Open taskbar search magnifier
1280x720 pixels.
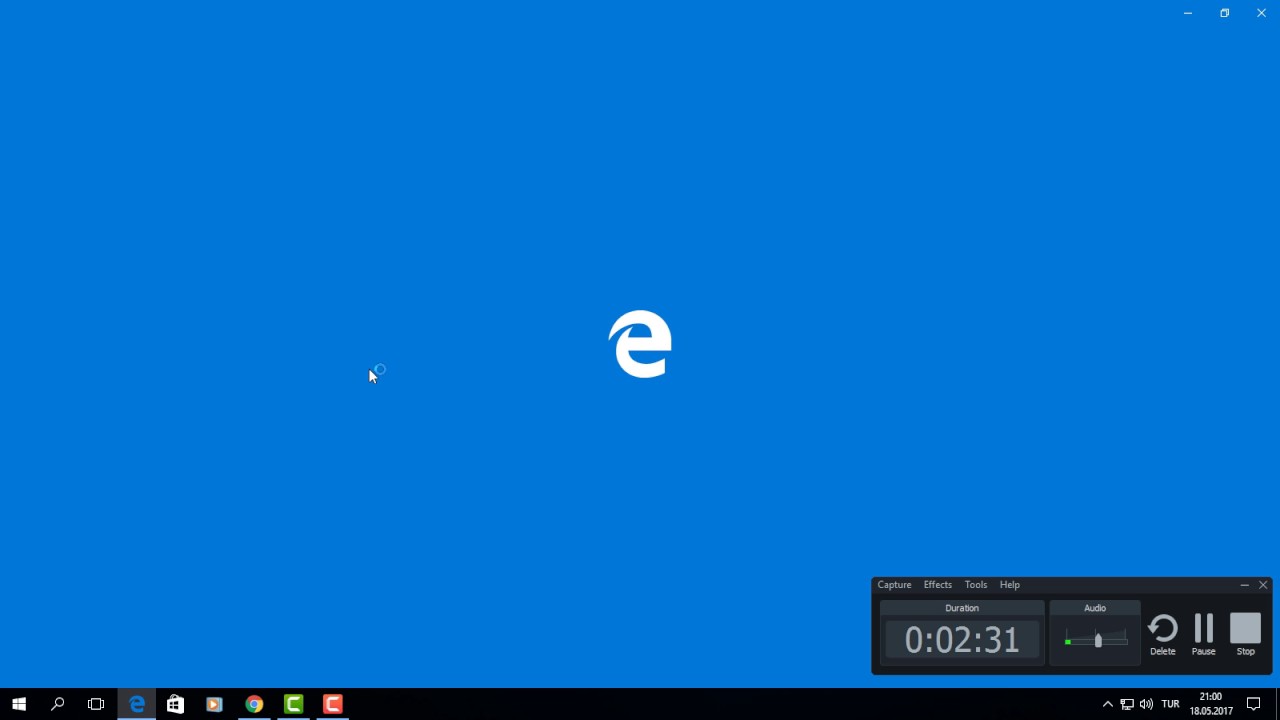pos(57,704)
